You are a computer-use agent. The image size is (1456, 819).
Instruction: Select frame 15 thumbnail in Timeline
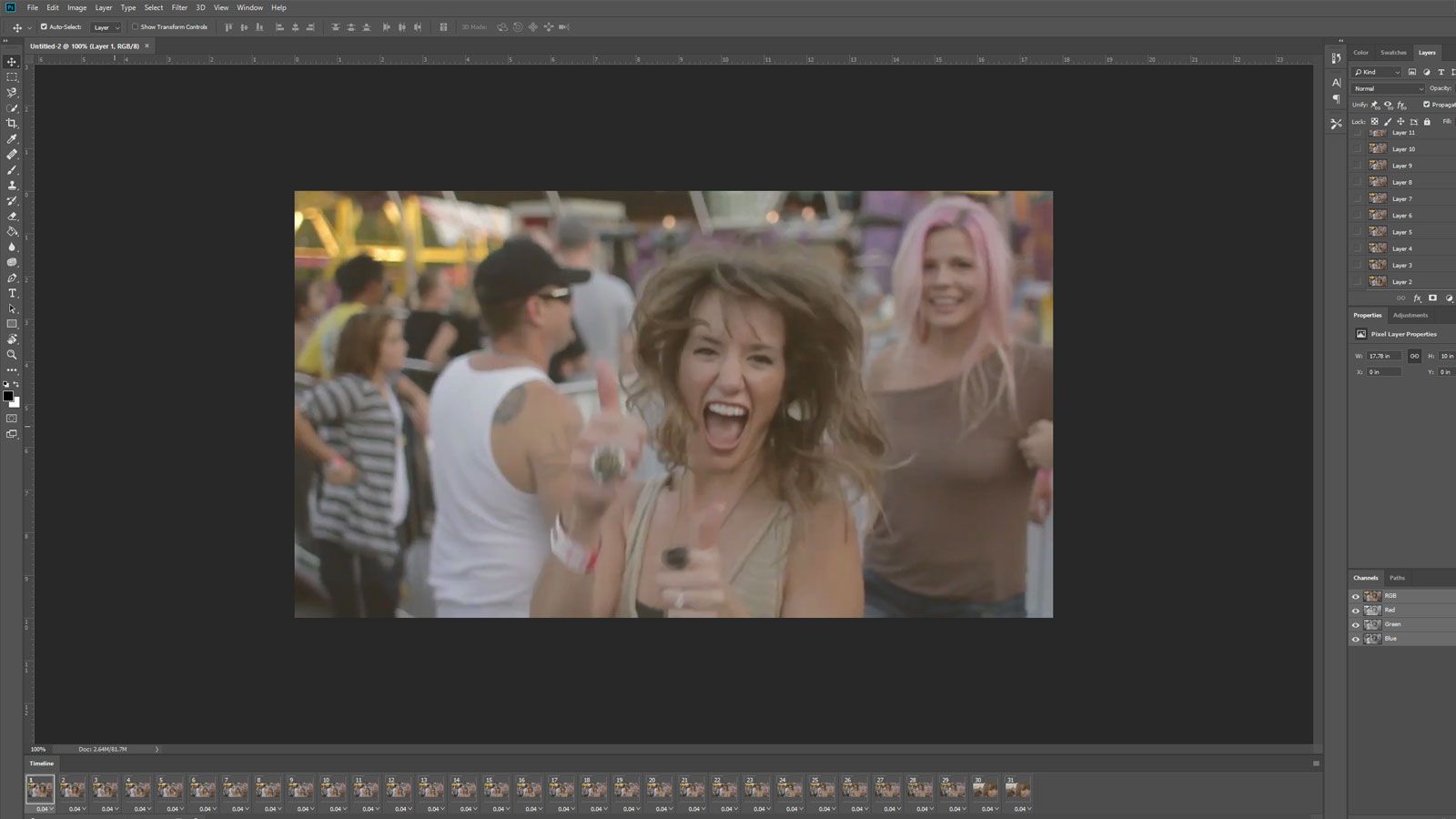[496, 789]
